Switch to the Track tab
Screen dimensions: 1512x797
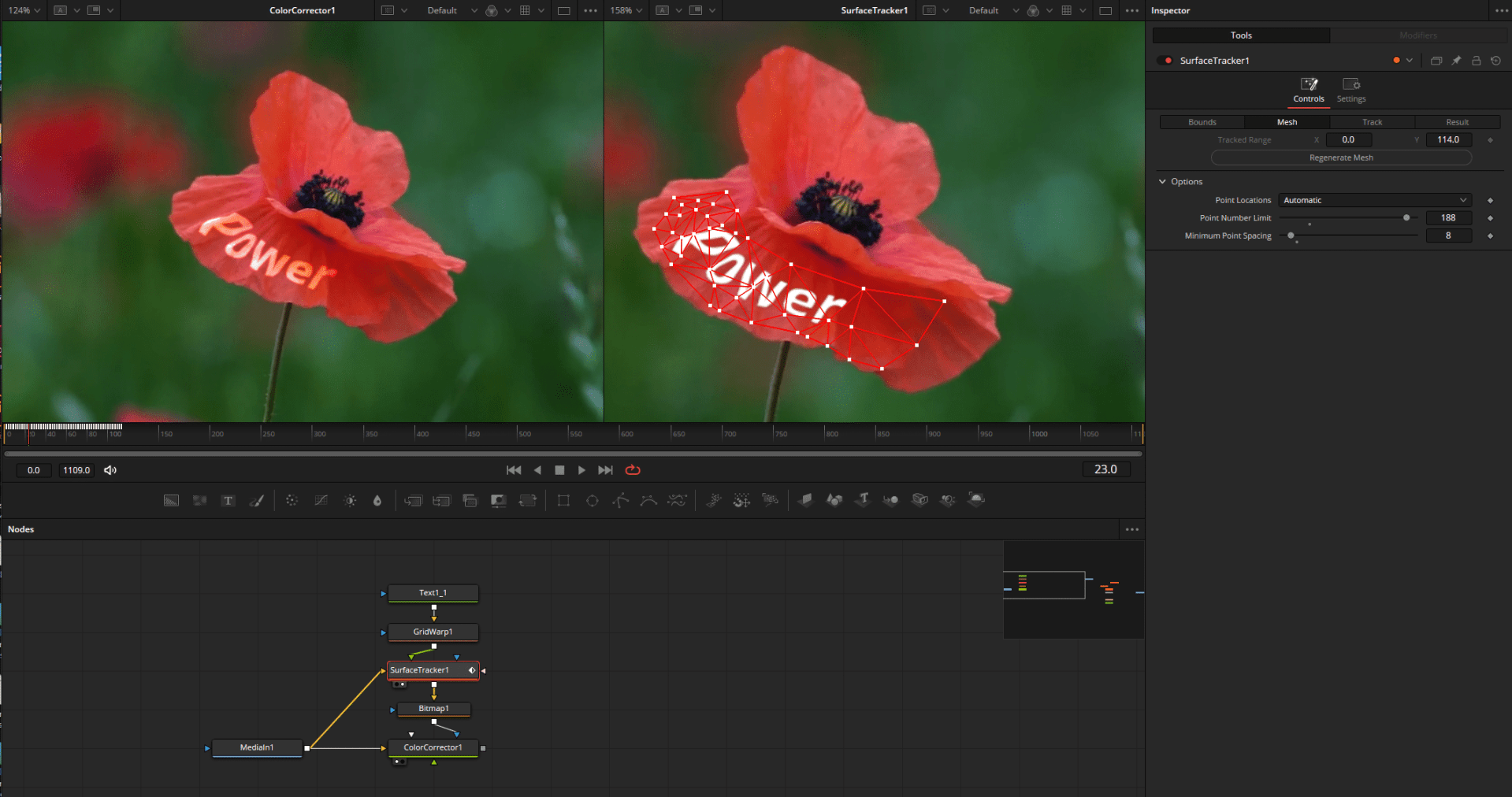[x=1372, y=122]
